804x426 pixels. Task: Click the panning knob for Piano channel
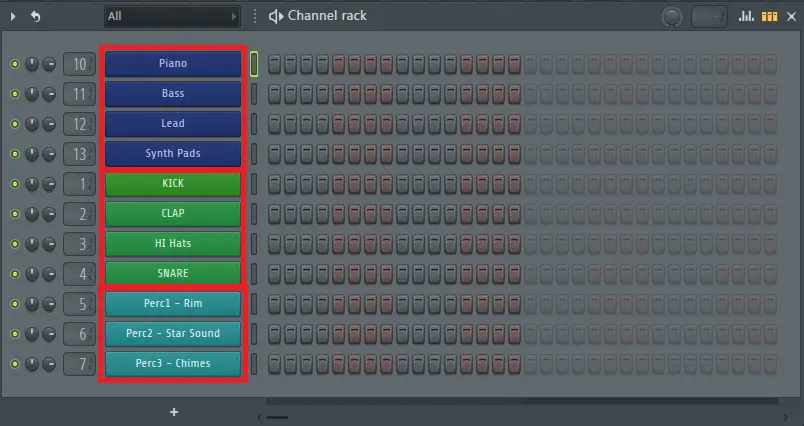click(32, 64)
